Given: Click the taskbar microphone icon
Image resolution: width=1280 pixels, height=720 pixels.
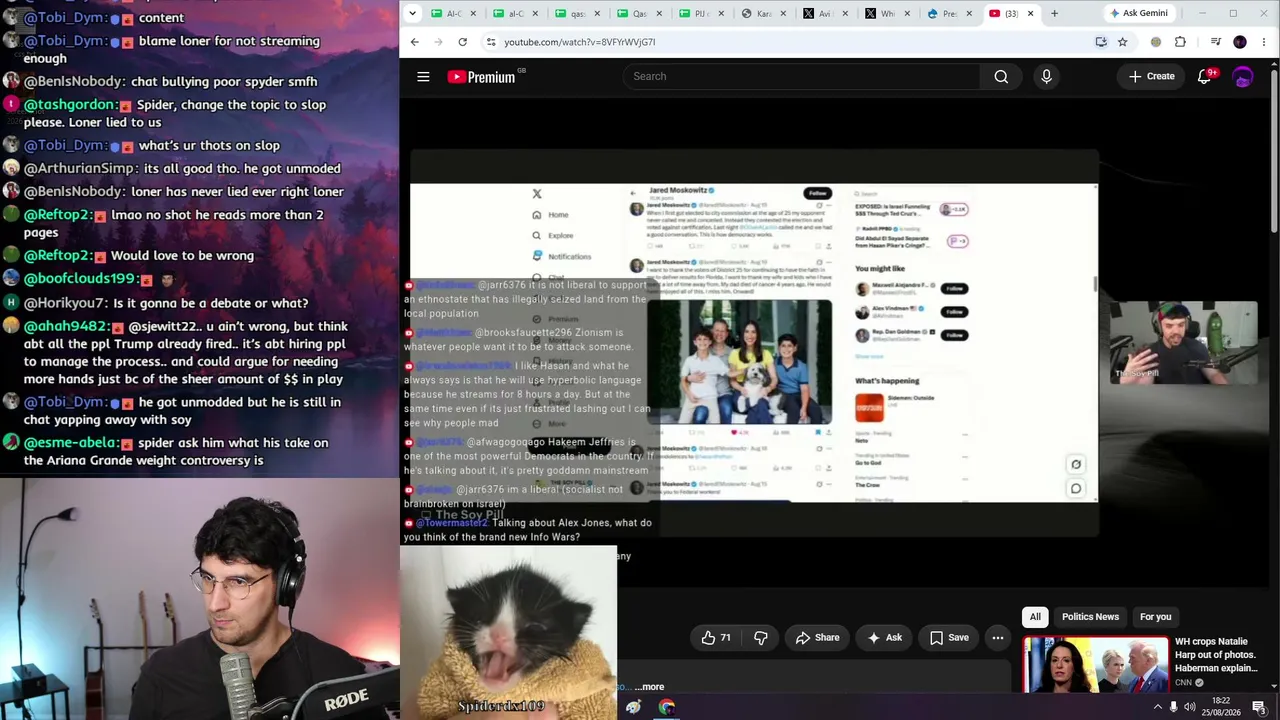Looking at the screenshot, I should (x=1174, y=707).
